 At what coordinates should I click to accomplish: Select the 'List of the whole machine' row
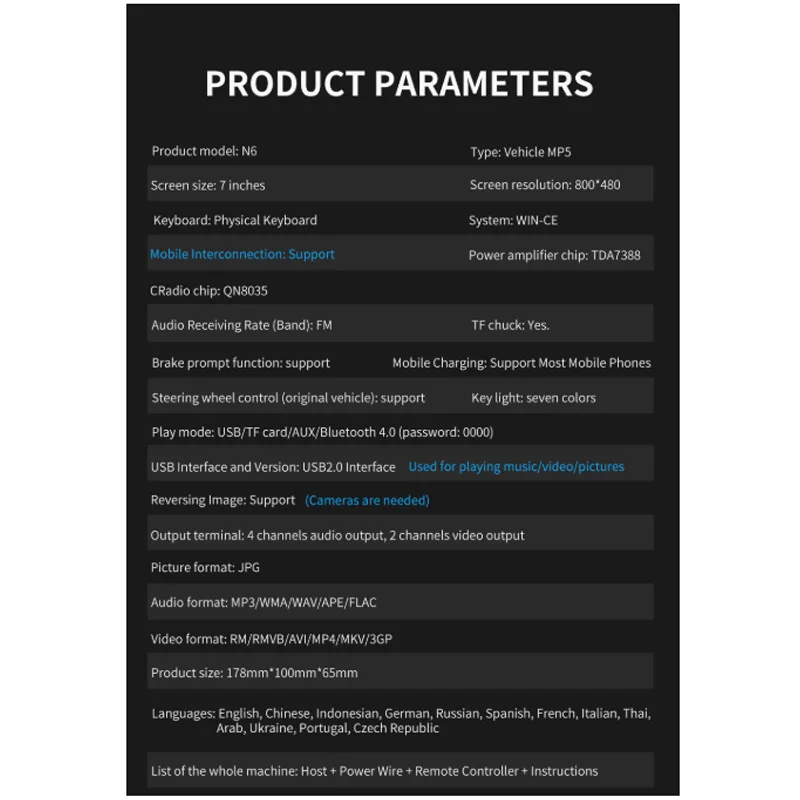pyautogui.click(x=374, y=771)
